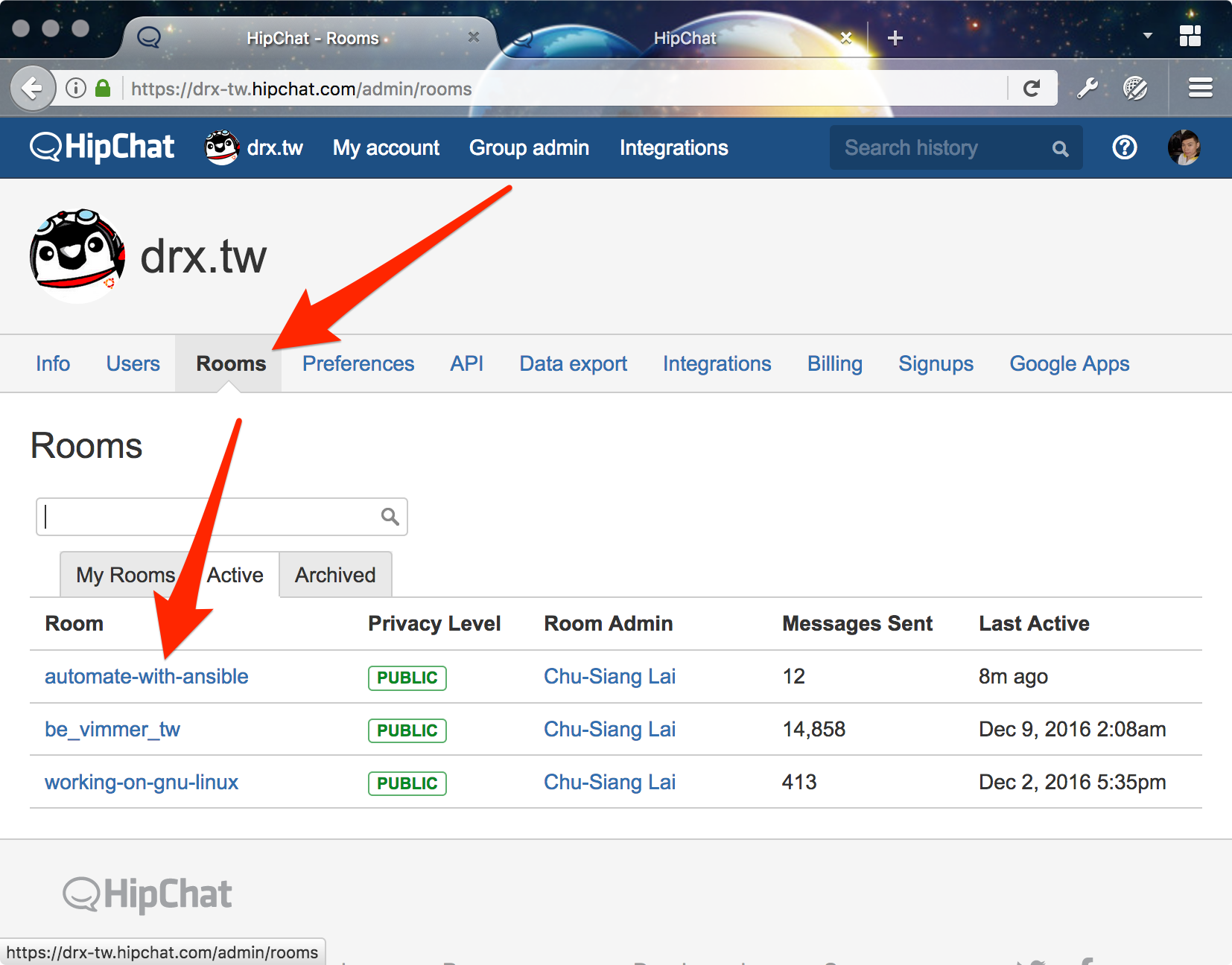Focus the rooms filter search box
This screenshot has height=965, width=1232.
coord(222,517)
